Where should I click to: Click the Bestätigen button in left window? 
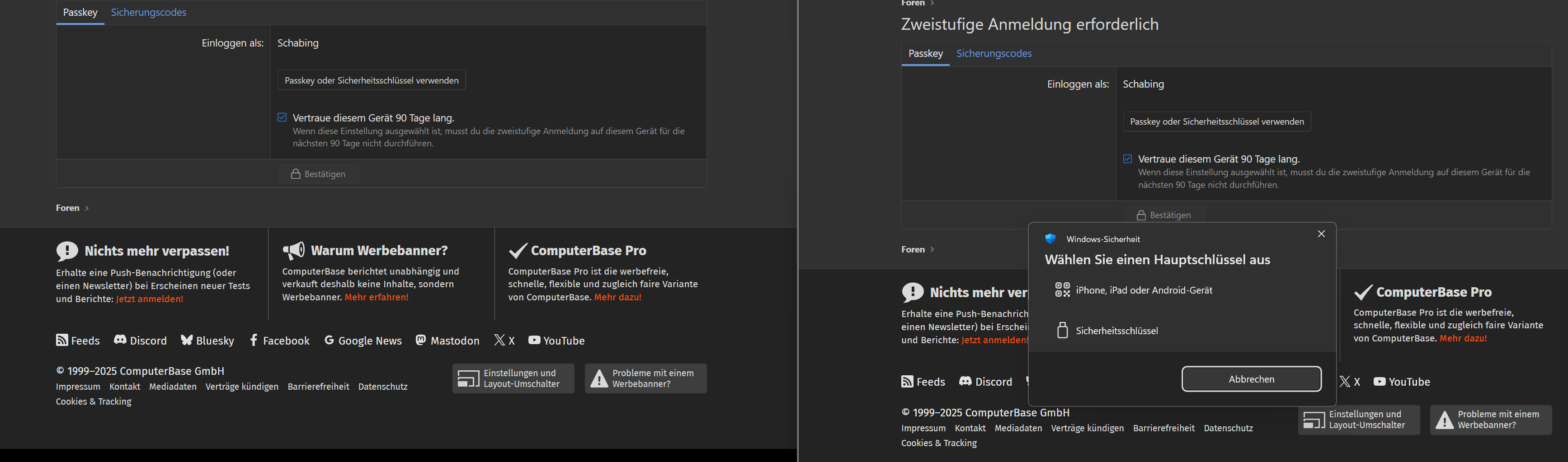click(x=319, y=174)
